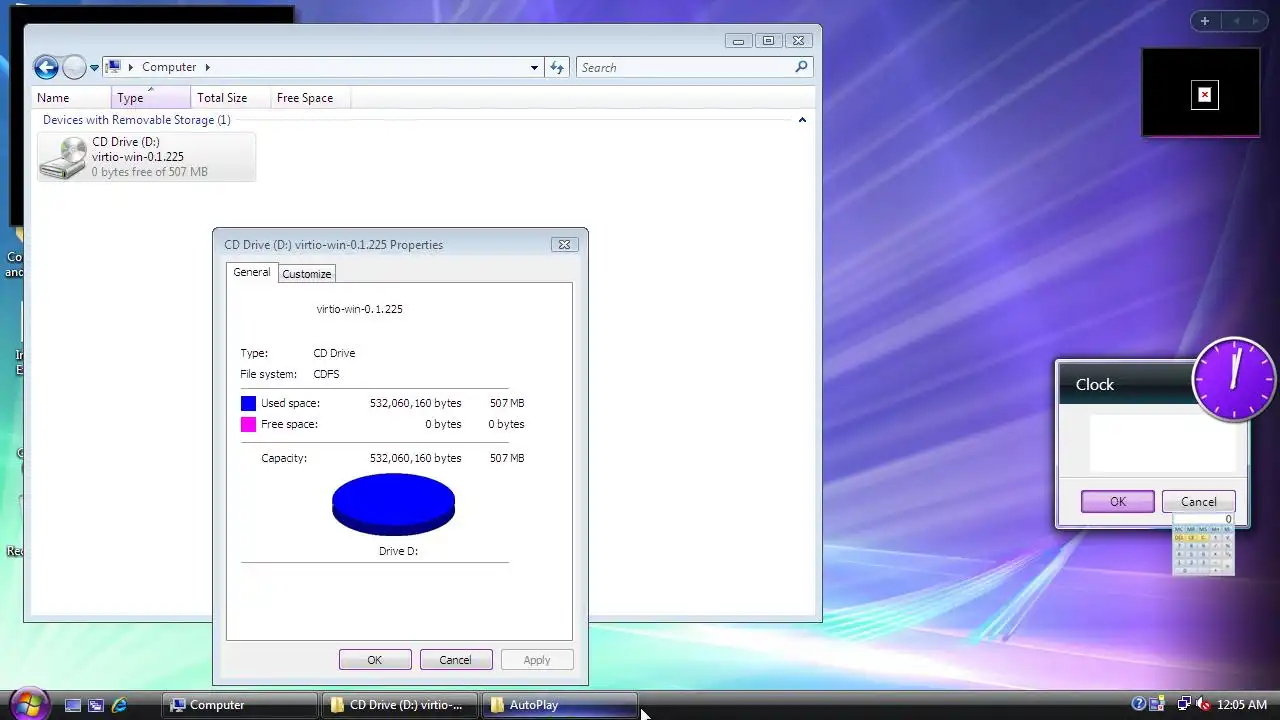Click the blue disk usage pie chart

coord(393,504)
